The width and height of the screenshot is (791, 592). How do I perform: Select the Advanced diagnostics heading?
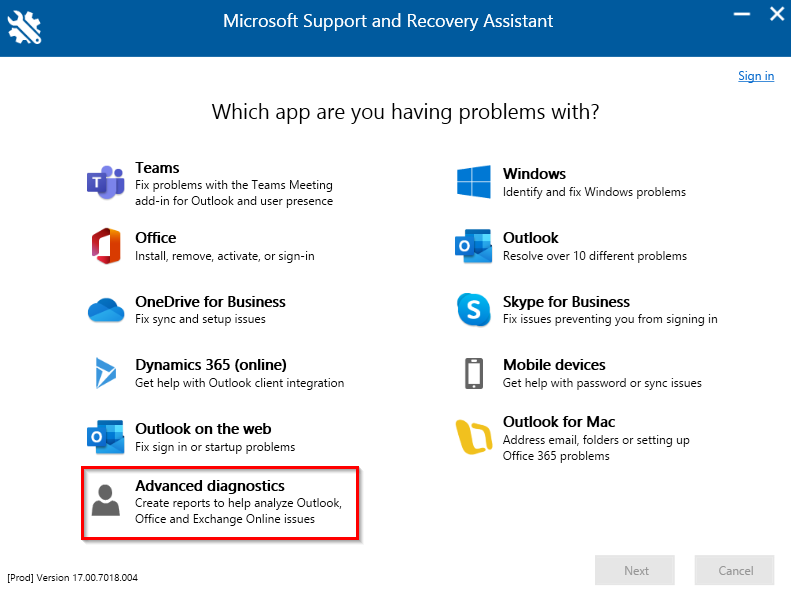click(x=209, y=486)
